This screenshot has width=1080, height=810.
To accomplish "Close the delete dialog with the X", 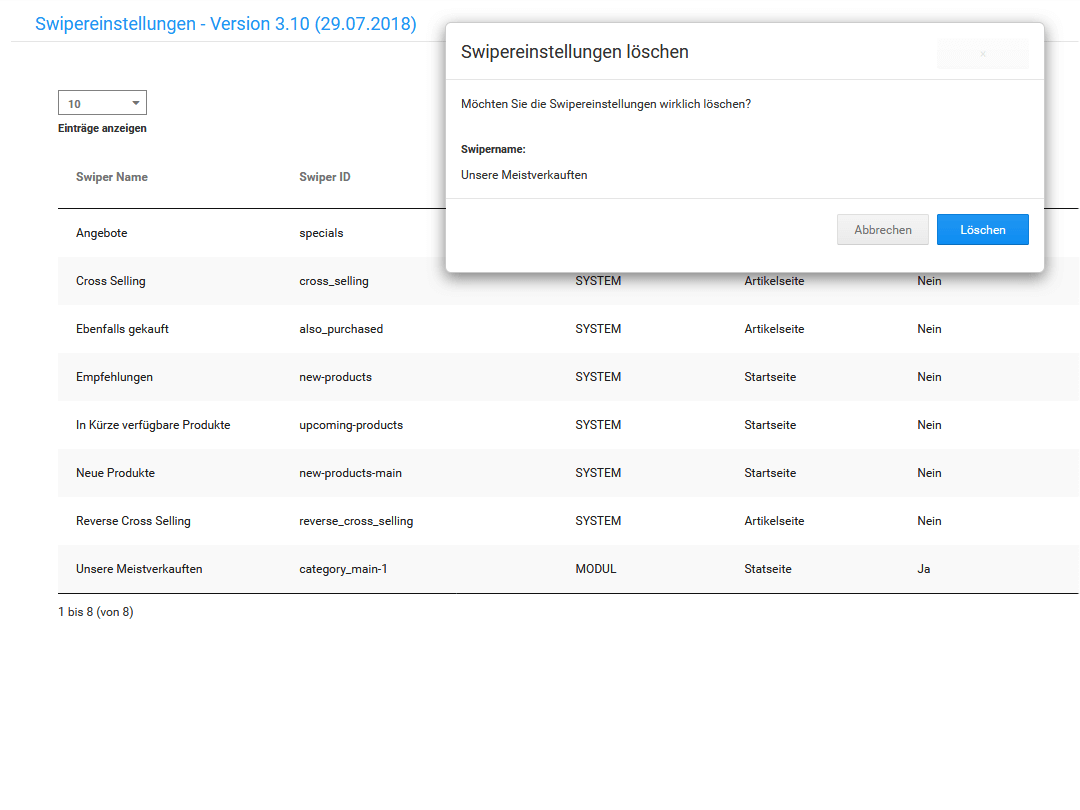I will pyautogui.click(x=982, y=54).
